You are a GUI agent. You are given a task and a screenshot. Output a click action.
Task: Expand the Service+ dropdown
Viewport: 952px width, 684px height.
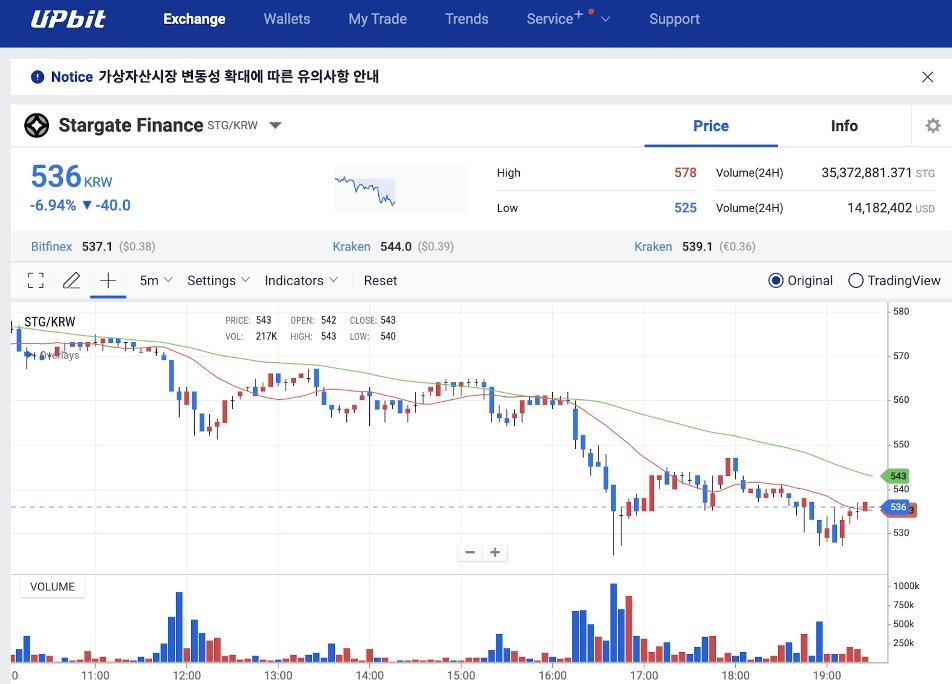[x=568, y=19]
